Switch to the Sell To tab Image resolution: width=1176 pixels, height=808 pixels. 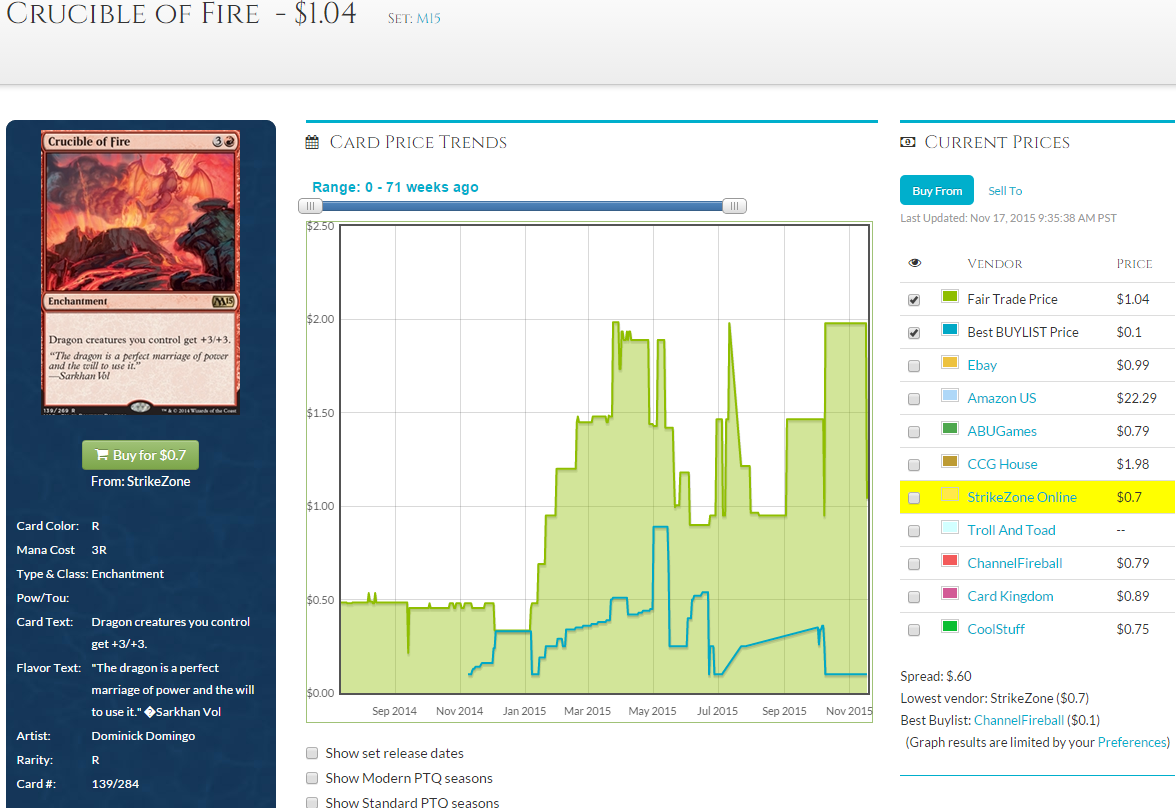[1005, 191]
